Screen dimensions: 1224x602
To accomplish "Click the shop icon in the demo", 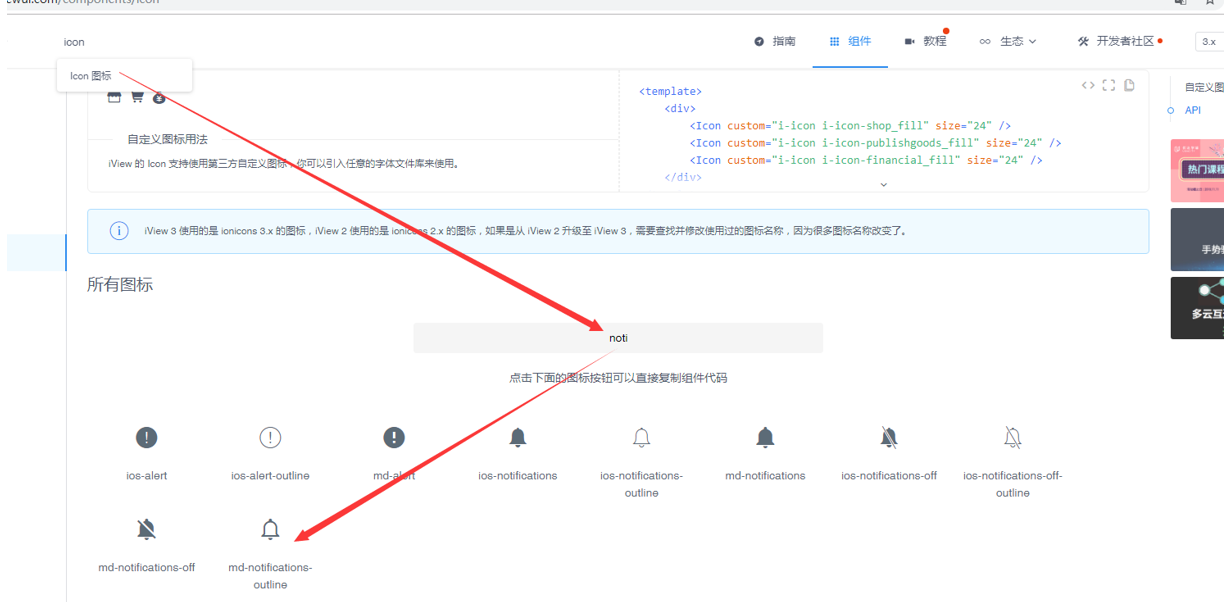I will [114, 97].
